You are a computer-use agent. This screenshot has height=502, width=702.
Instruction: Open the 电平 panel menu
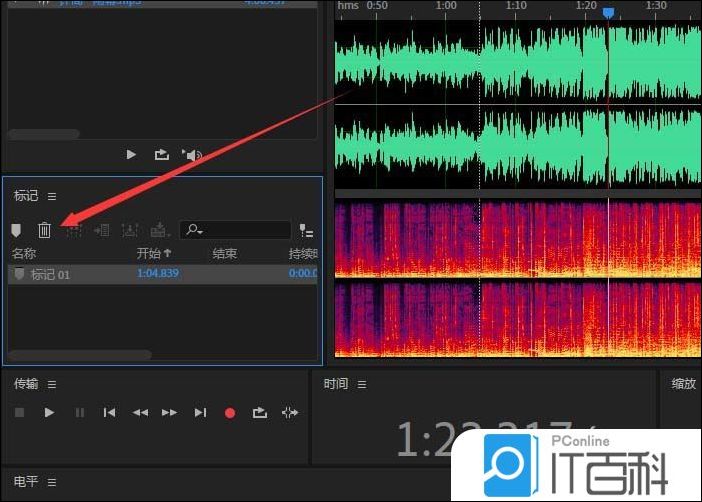click(52, 482)
